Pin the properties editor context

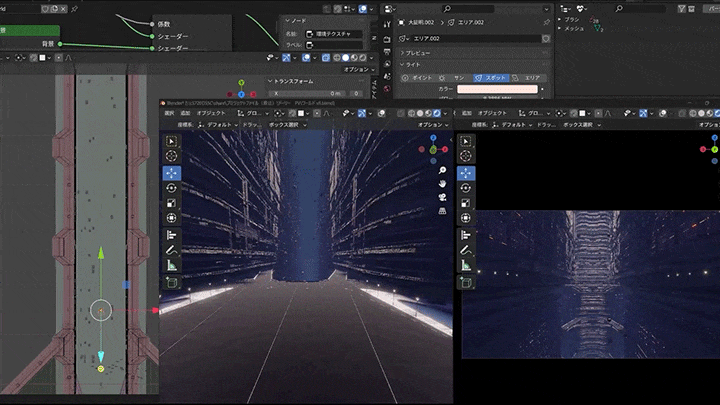coord(546,22)
